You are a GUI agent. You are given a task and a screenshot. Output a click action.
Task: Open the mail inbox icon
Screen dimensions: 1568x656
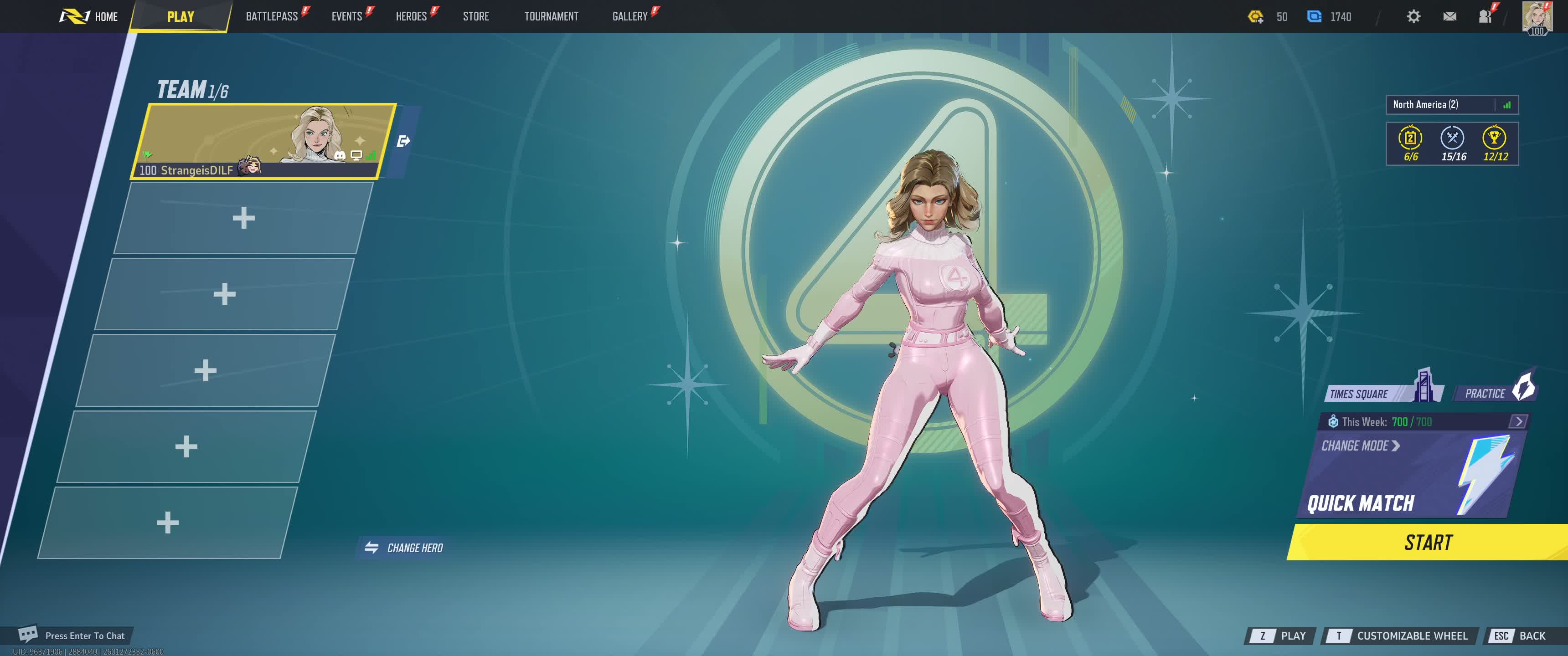click(x=1449, y=16)
